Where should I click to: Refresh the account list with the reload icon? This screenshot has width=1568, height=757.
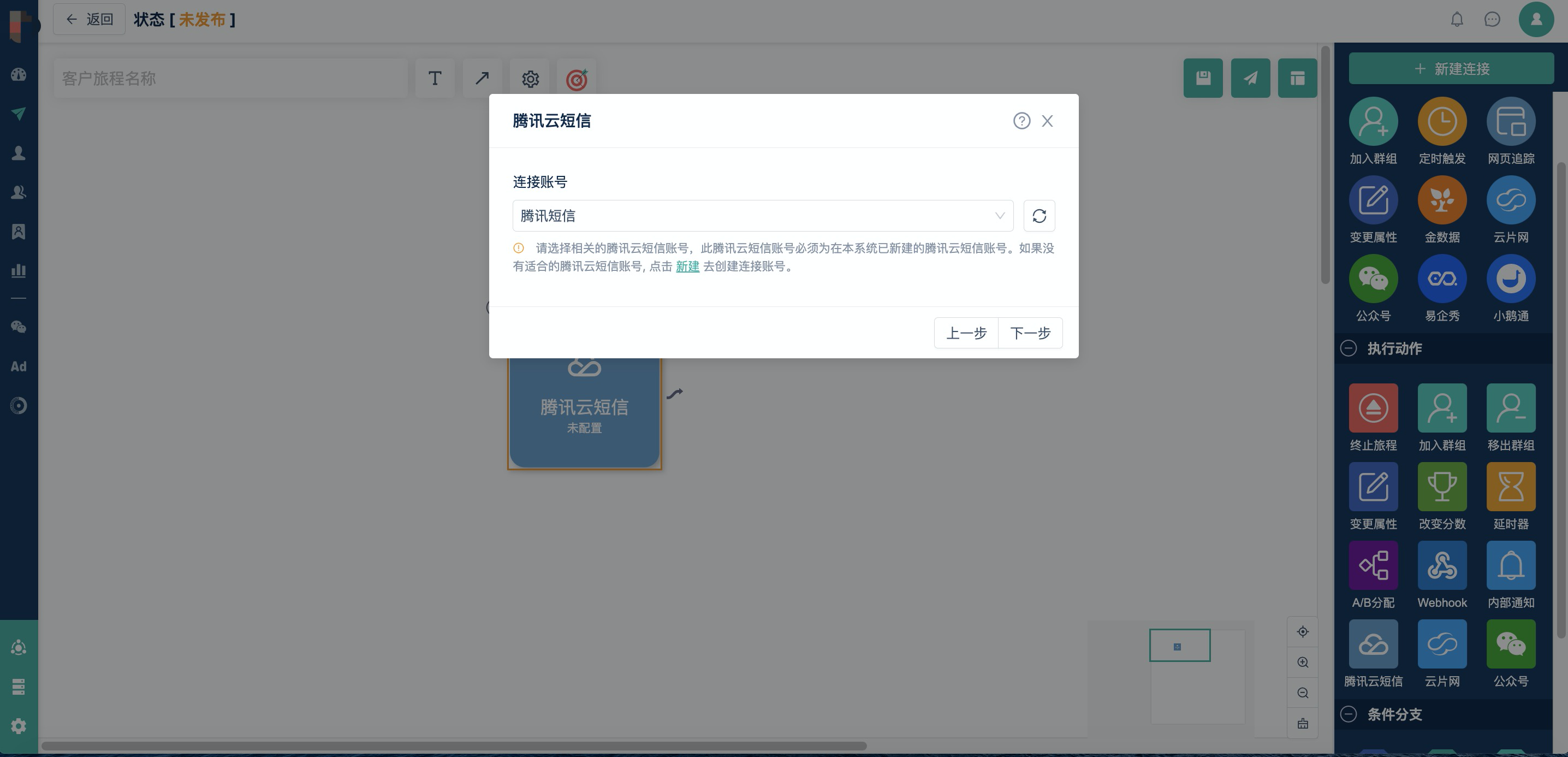coord(1039,216)
